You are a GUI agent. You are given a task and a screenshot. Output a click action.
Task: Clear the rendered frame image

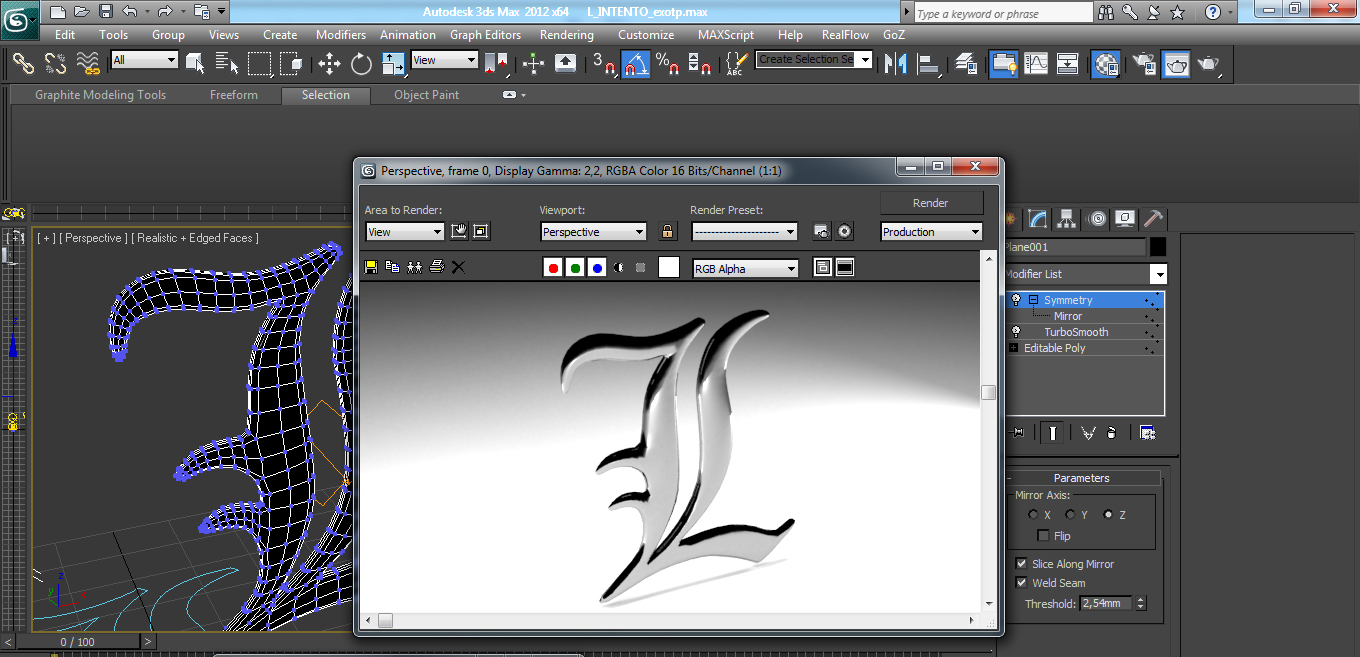pos(458,267)
